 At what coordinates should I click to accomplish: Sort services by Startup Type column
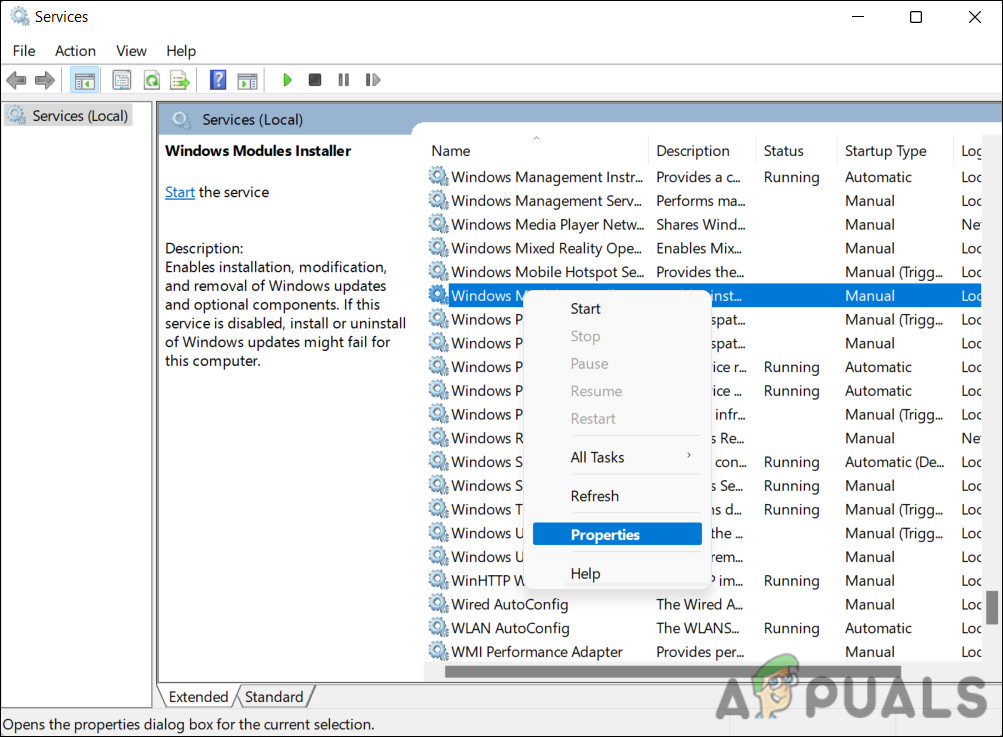(x=885, y=151)
